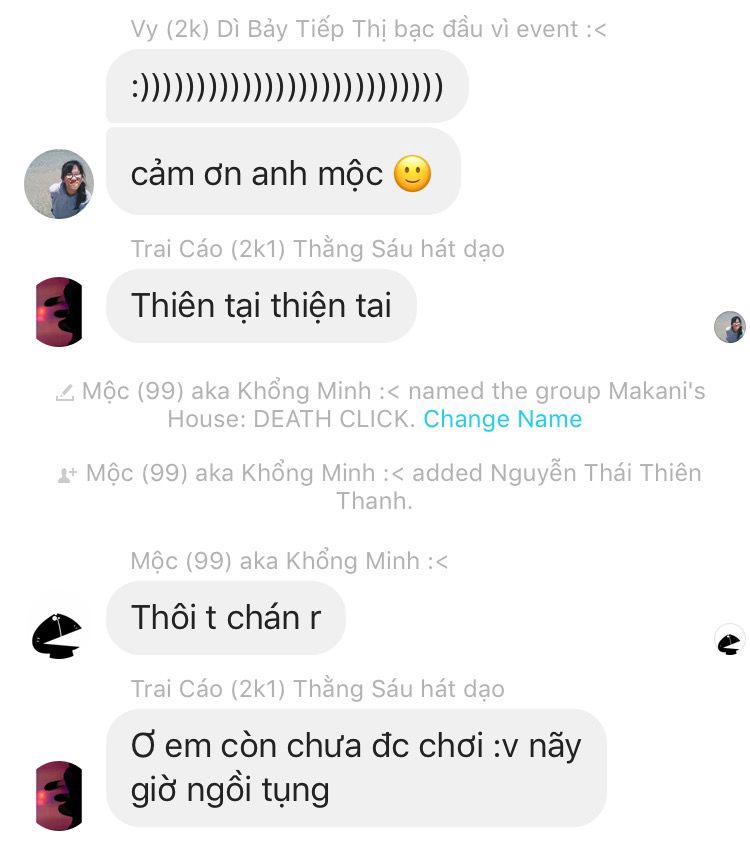Image resolution: width=750 pixels, height=844 pixels.
Task: Tap first "Trai Cáo (2k1) Thằng Sáu hát dạo" label
Action: pyautogui.click(x=318, y=249)
